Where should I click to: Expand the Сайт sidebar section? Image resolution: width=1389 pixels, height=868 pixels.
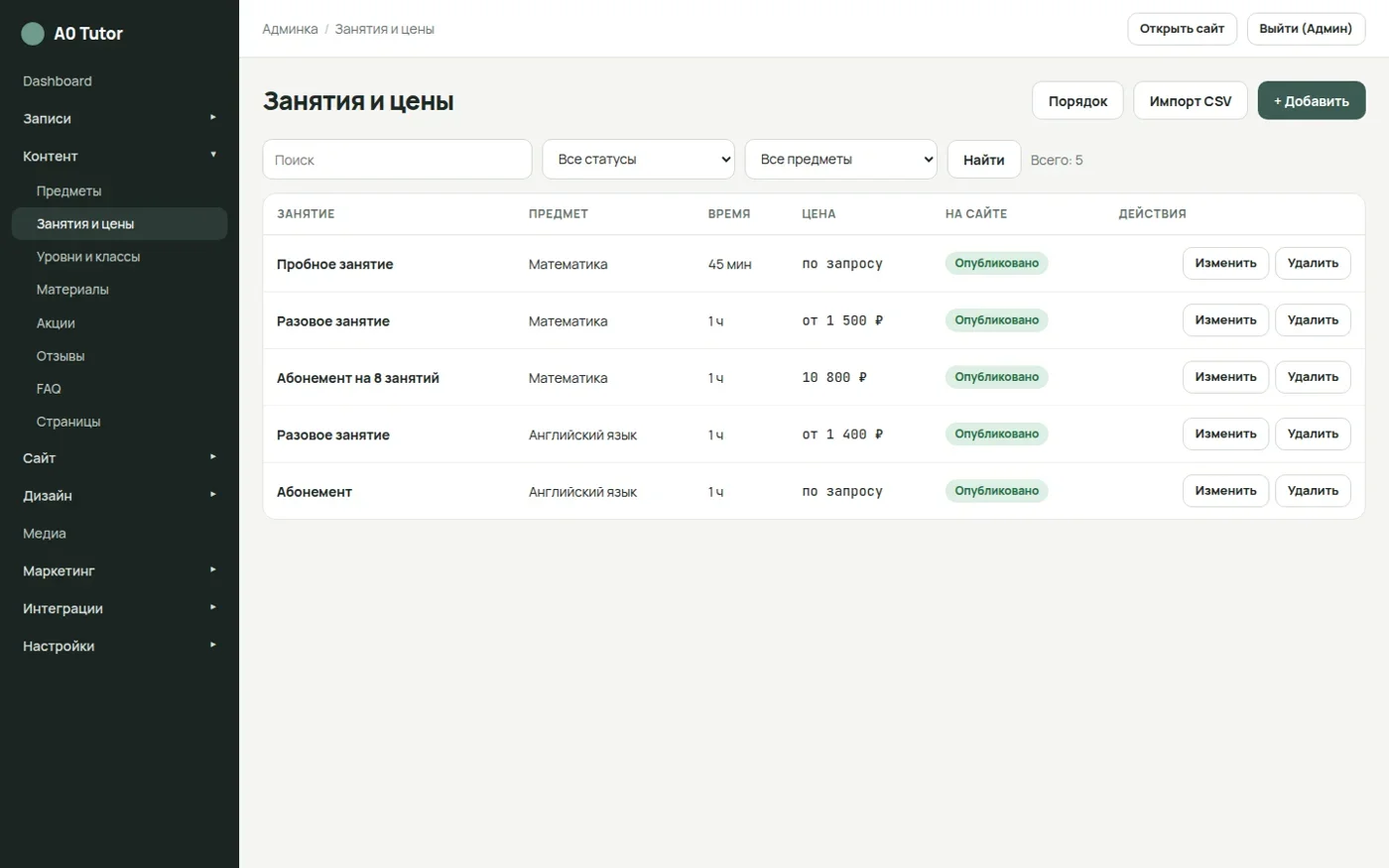(x=119, y=458)
